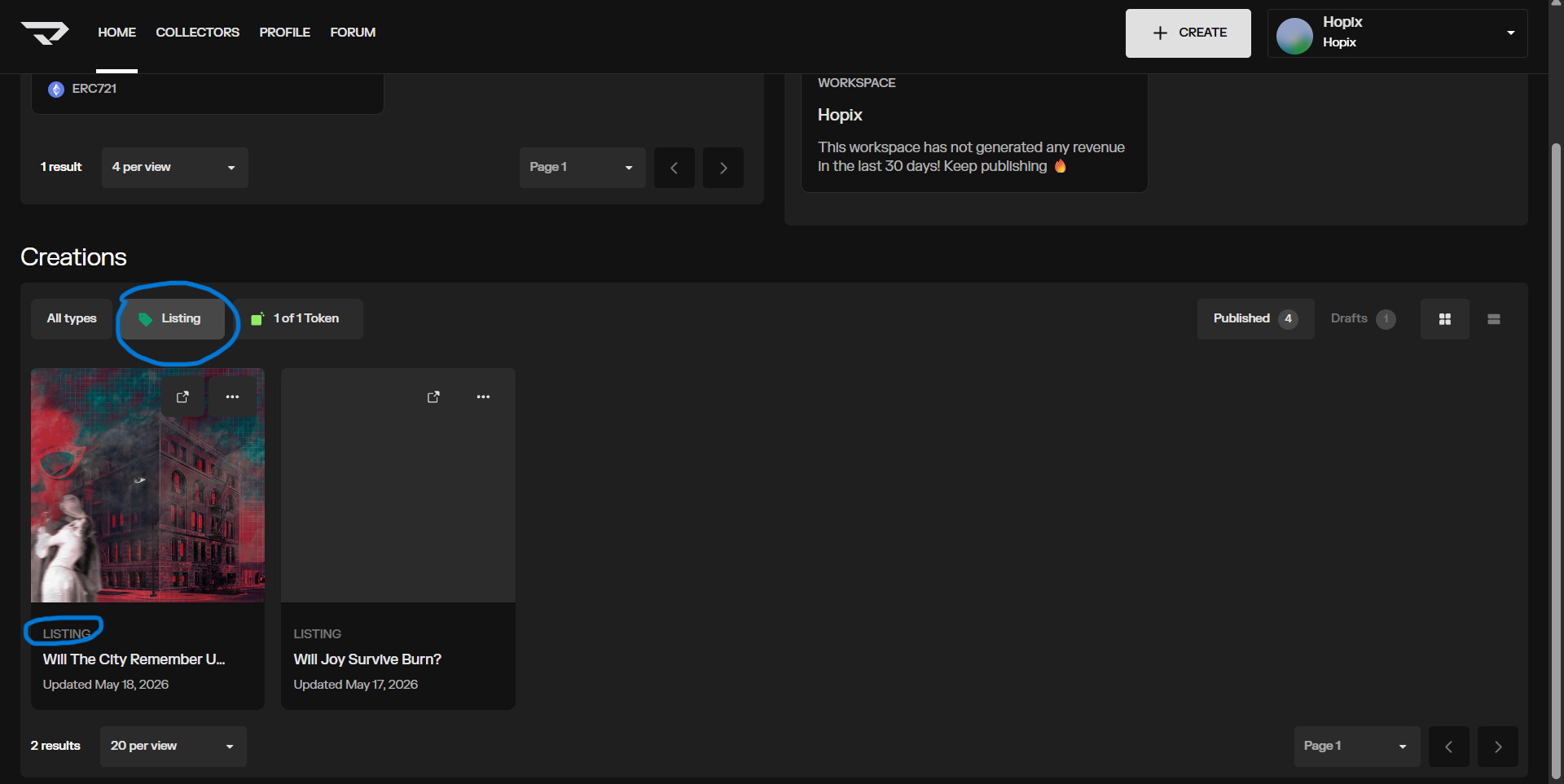Screen dimensions: 1564x784
Task: Open the Will Joy Survive Burn? listing
Action: (367, 659)
